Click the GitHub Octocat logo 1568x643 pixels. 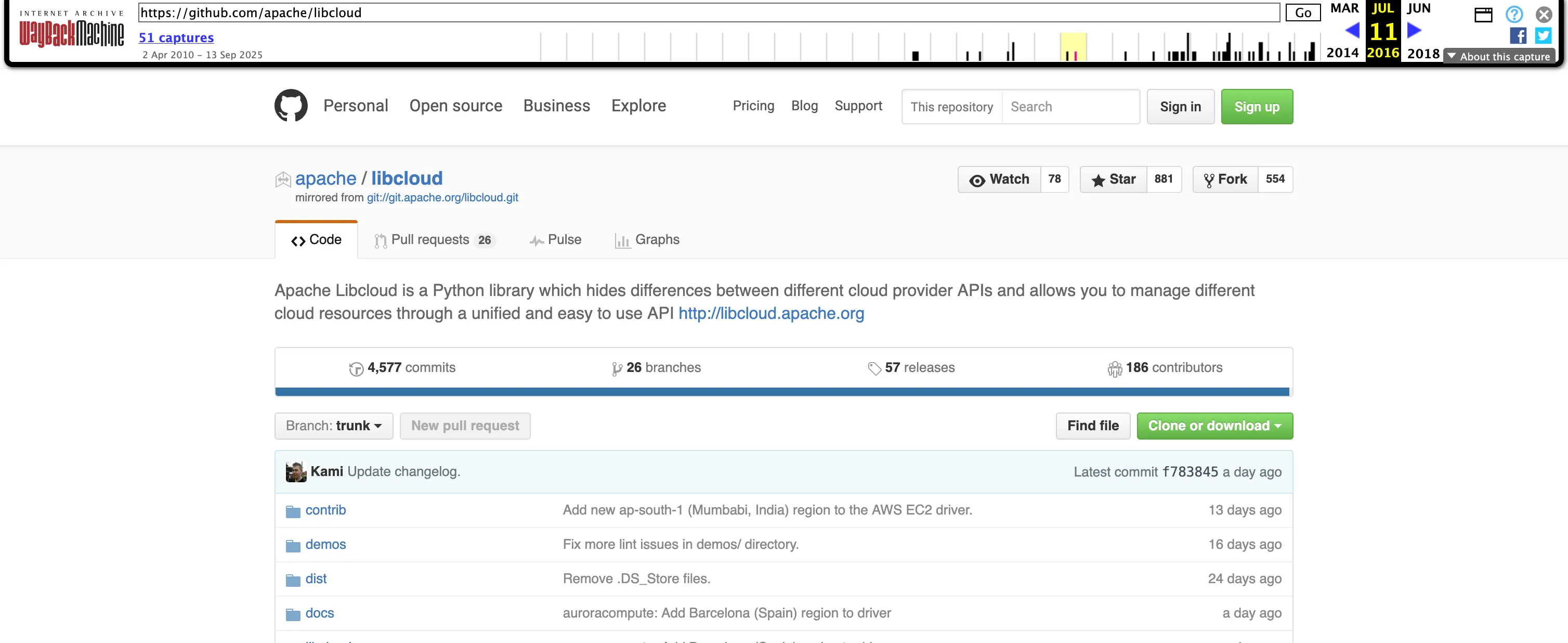(291, 106)
